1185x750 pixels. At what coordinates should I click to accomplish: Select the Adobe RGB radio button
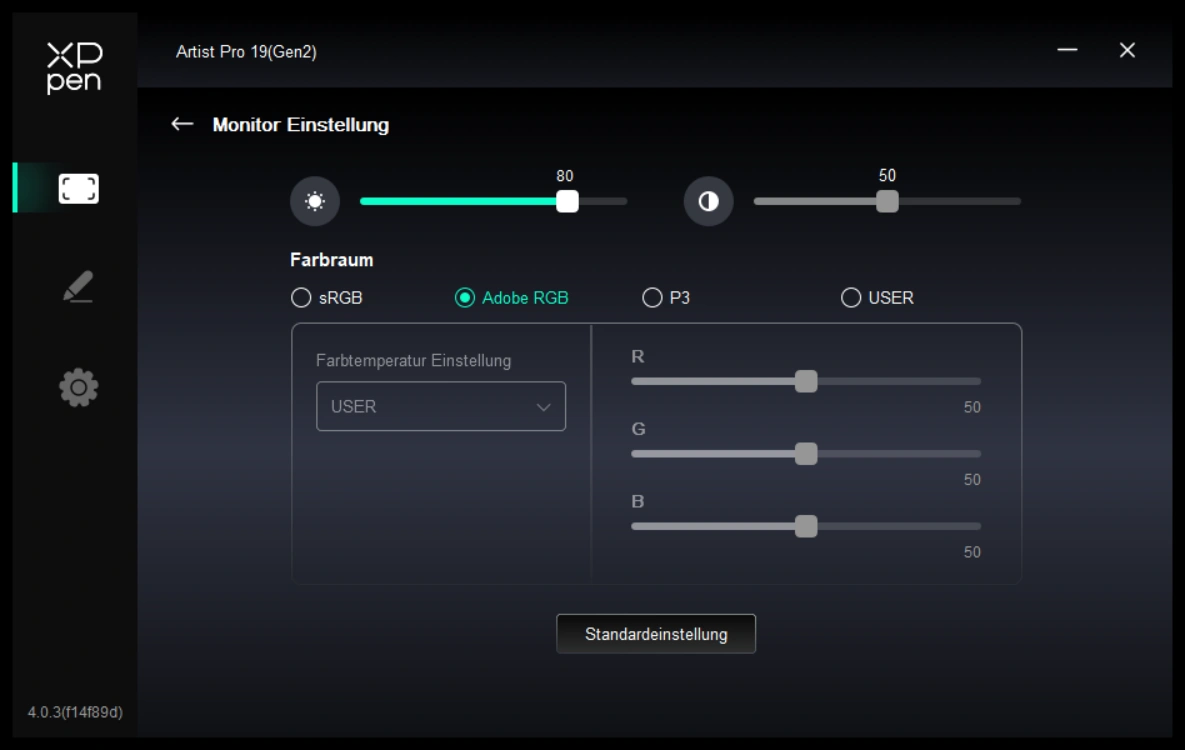[x=465, y=298]
